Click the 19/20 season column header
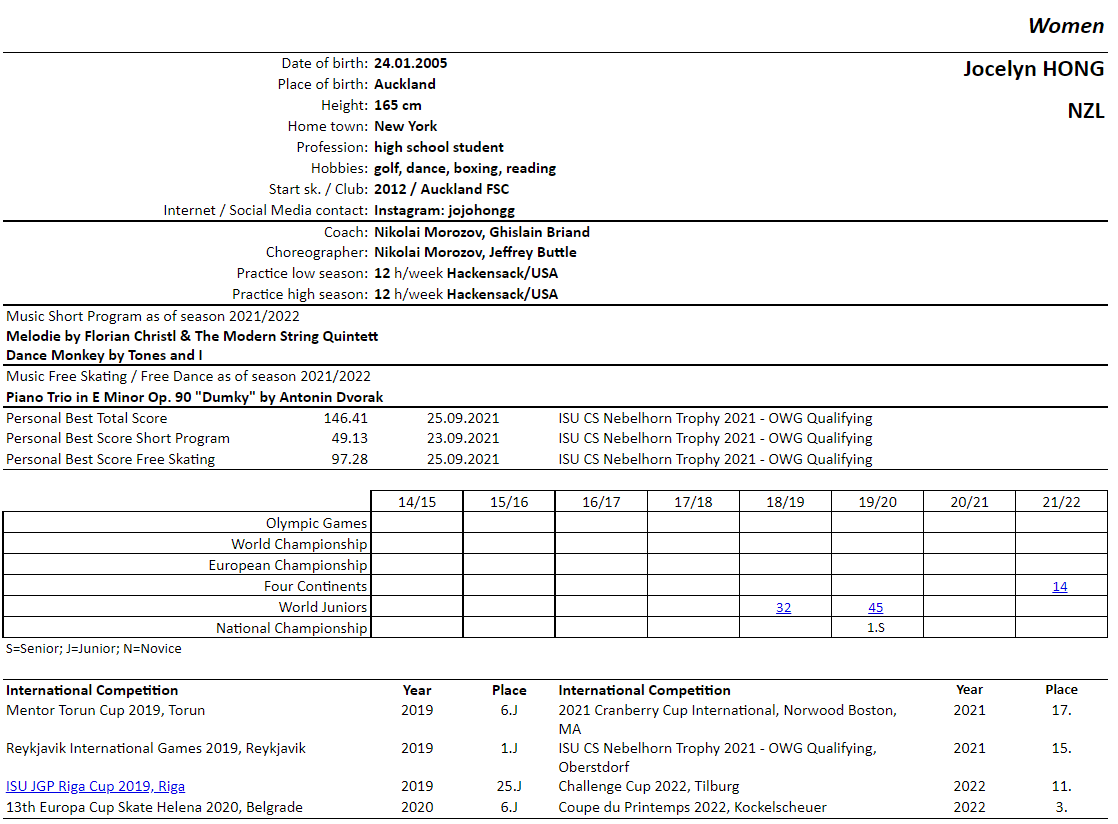This screenshot has height=824, width=1118. [x=877, y=502]
